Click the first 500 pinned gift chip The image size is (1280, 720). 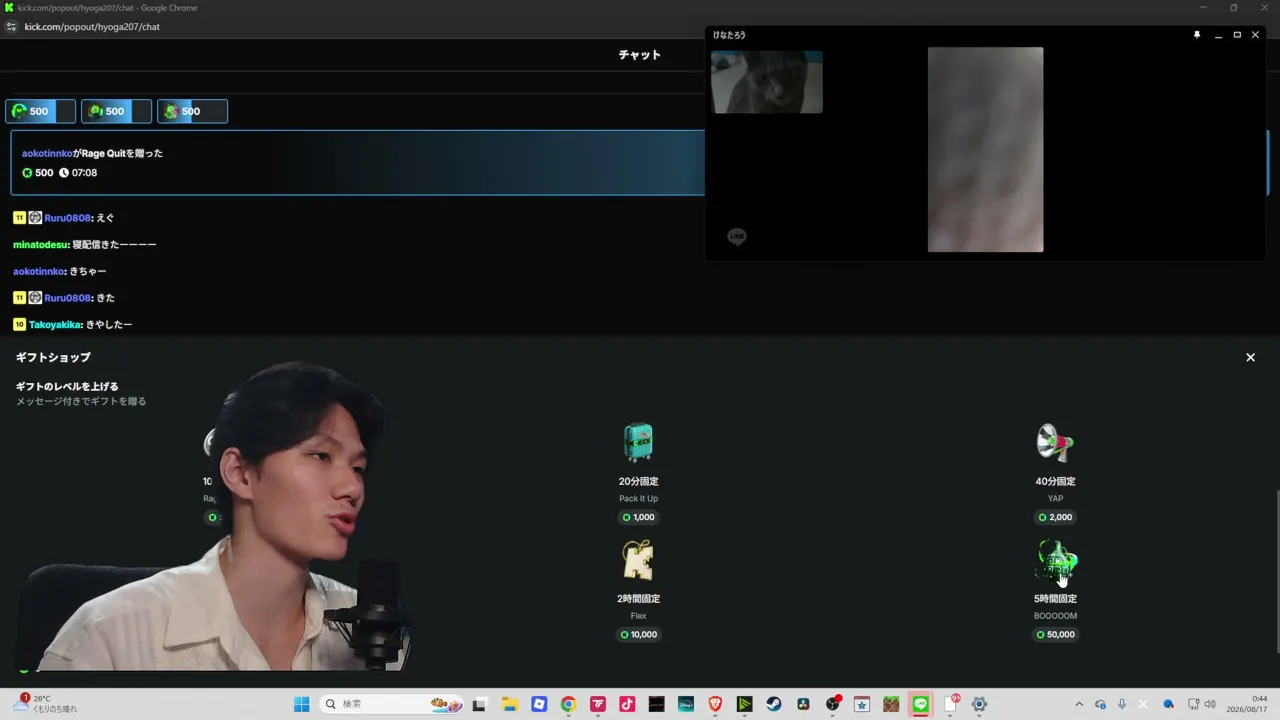(40, 111)
